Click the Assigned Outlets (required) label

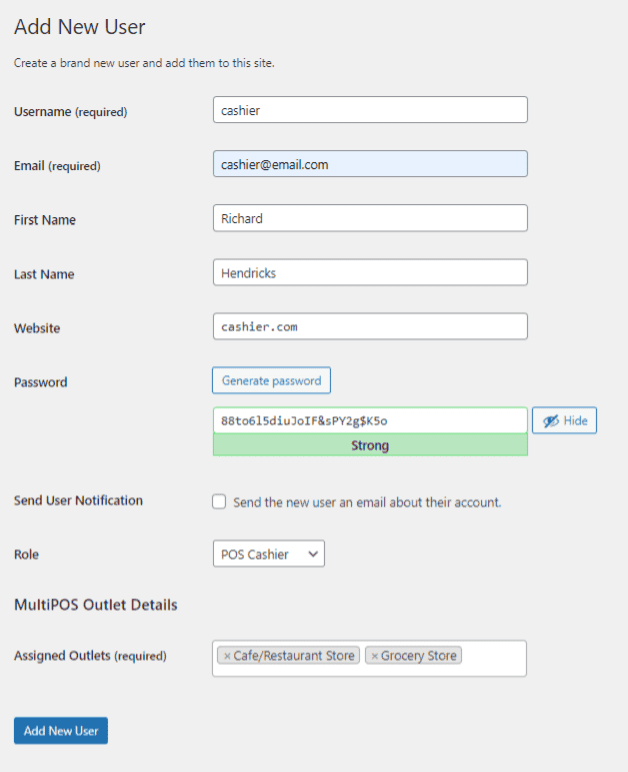[90, 656]
